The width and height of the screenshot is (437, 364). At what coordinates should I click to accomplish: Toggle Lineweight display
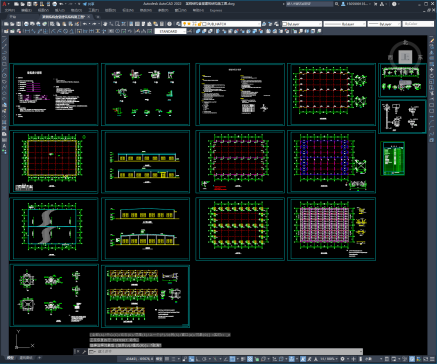(243, 359)
